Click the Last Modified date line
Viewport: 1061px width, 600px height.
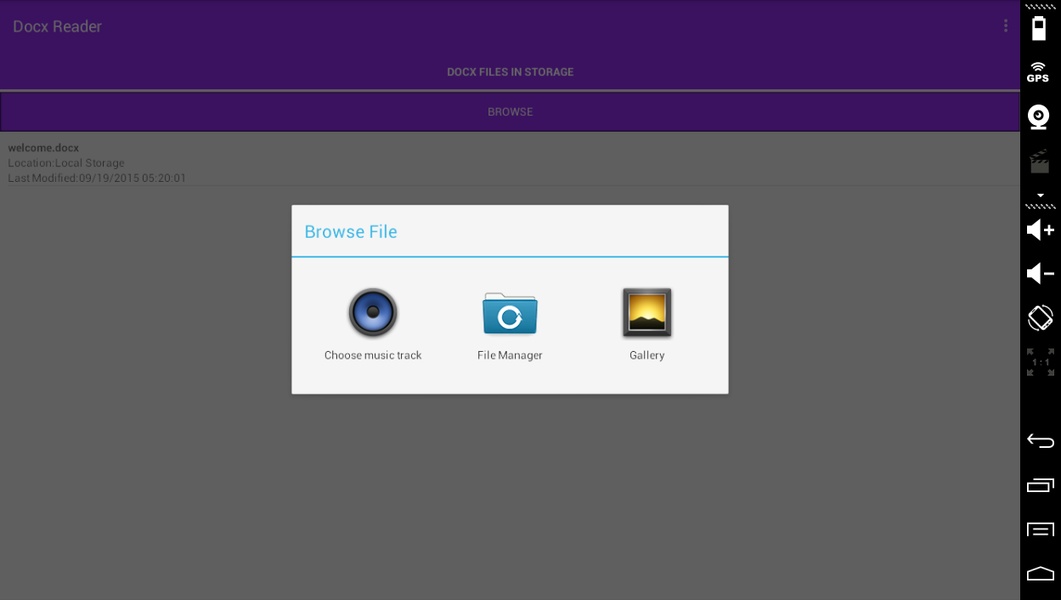click(97, 178)
